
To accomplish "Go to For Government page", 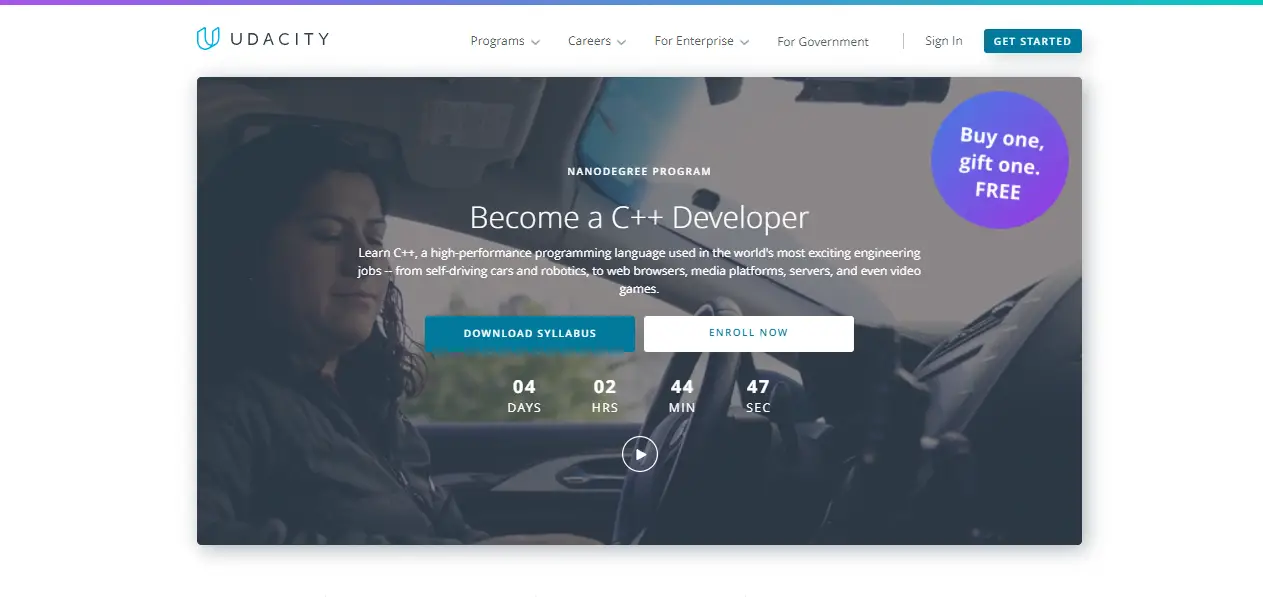I will click(823, 42).
